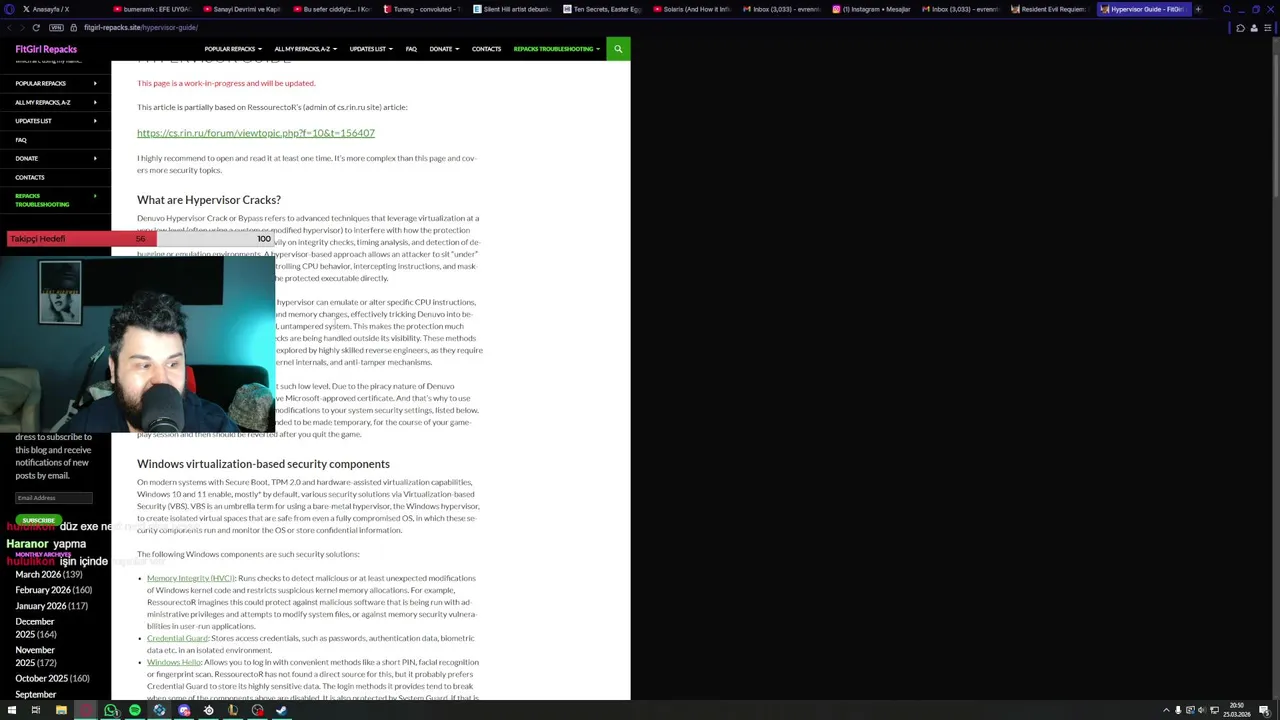Click the FitGirl Repacks site title

(46, 48)
